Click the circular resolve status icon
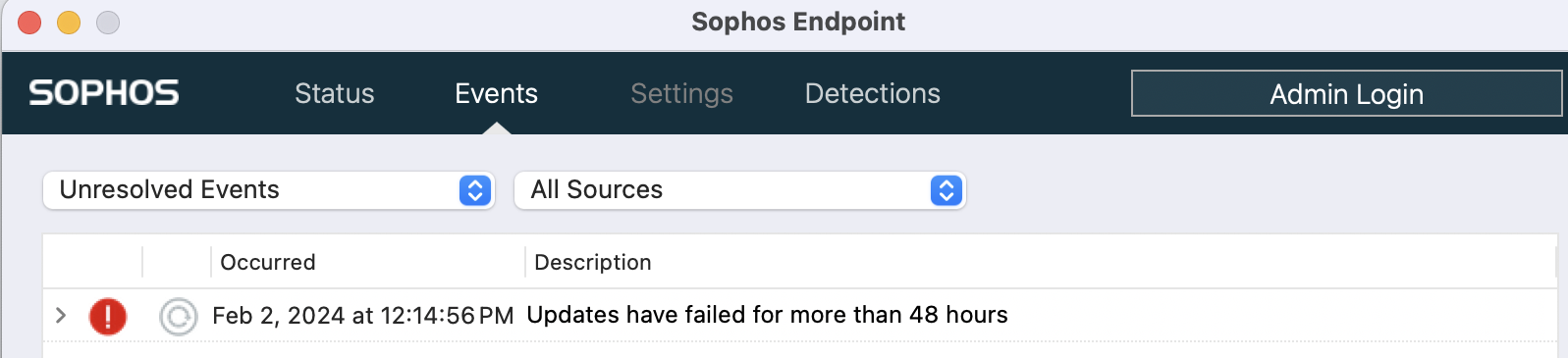The image size is (1568, 358). pyautogui.click(x=178, y=316)
